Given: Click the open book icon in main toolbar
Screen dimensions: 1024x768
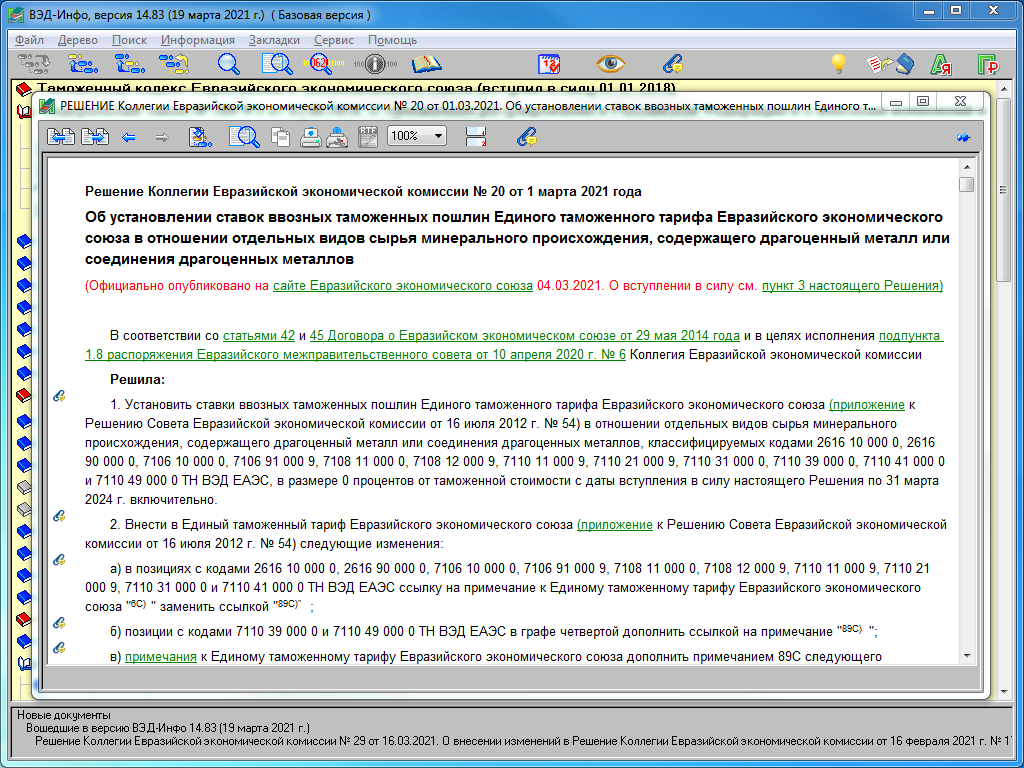Looking at the screenshot, I should (427, 64).
